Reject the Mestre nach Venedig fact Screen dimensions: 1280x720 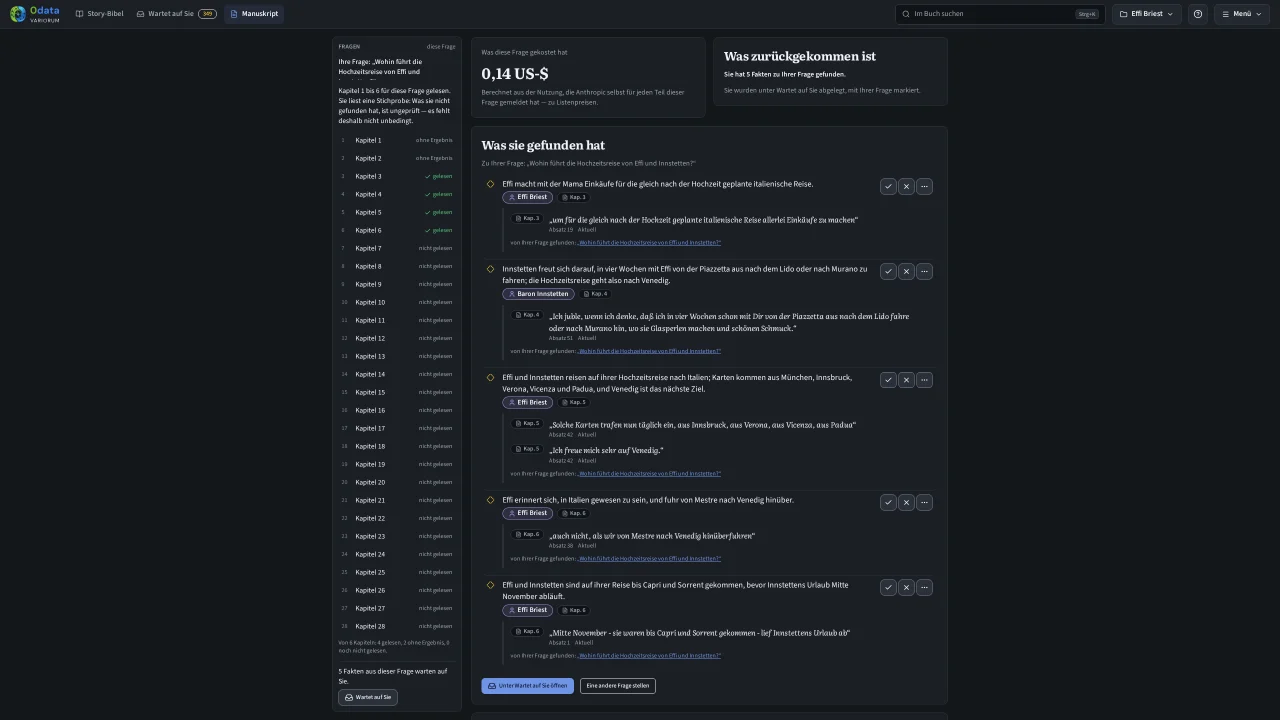pos(906,503)
